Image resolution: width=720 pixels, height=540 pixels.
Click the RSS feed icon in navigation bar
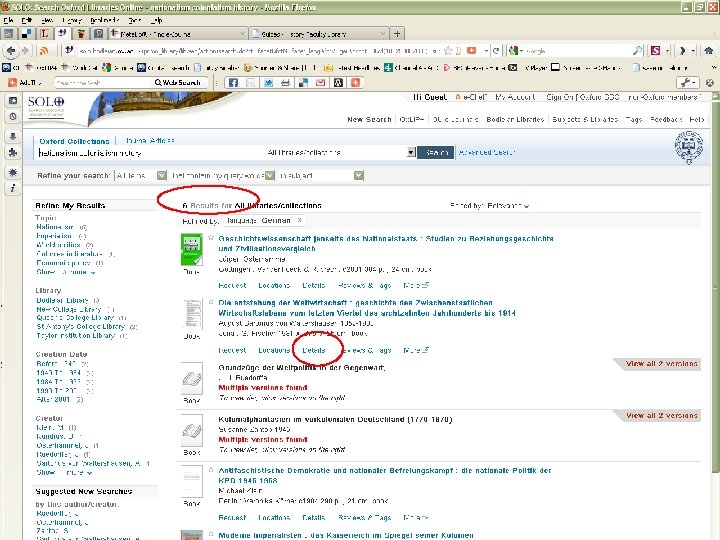click(x=44, y=51)
